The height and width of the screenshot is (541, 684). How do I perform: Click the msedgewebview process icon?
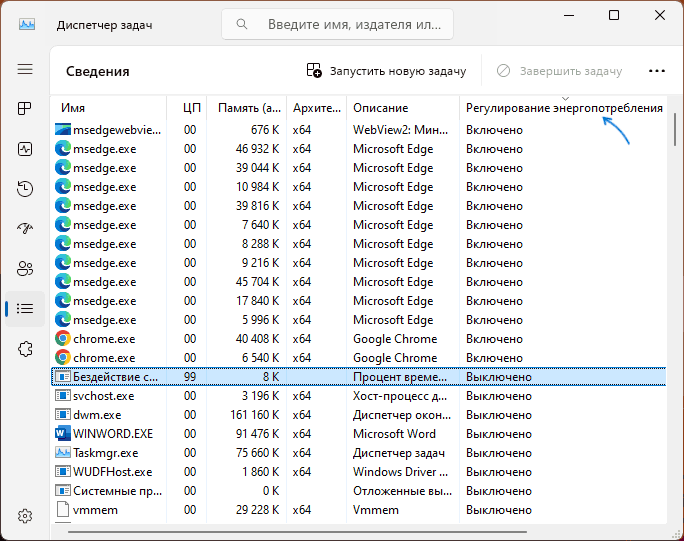coord(63,130)
